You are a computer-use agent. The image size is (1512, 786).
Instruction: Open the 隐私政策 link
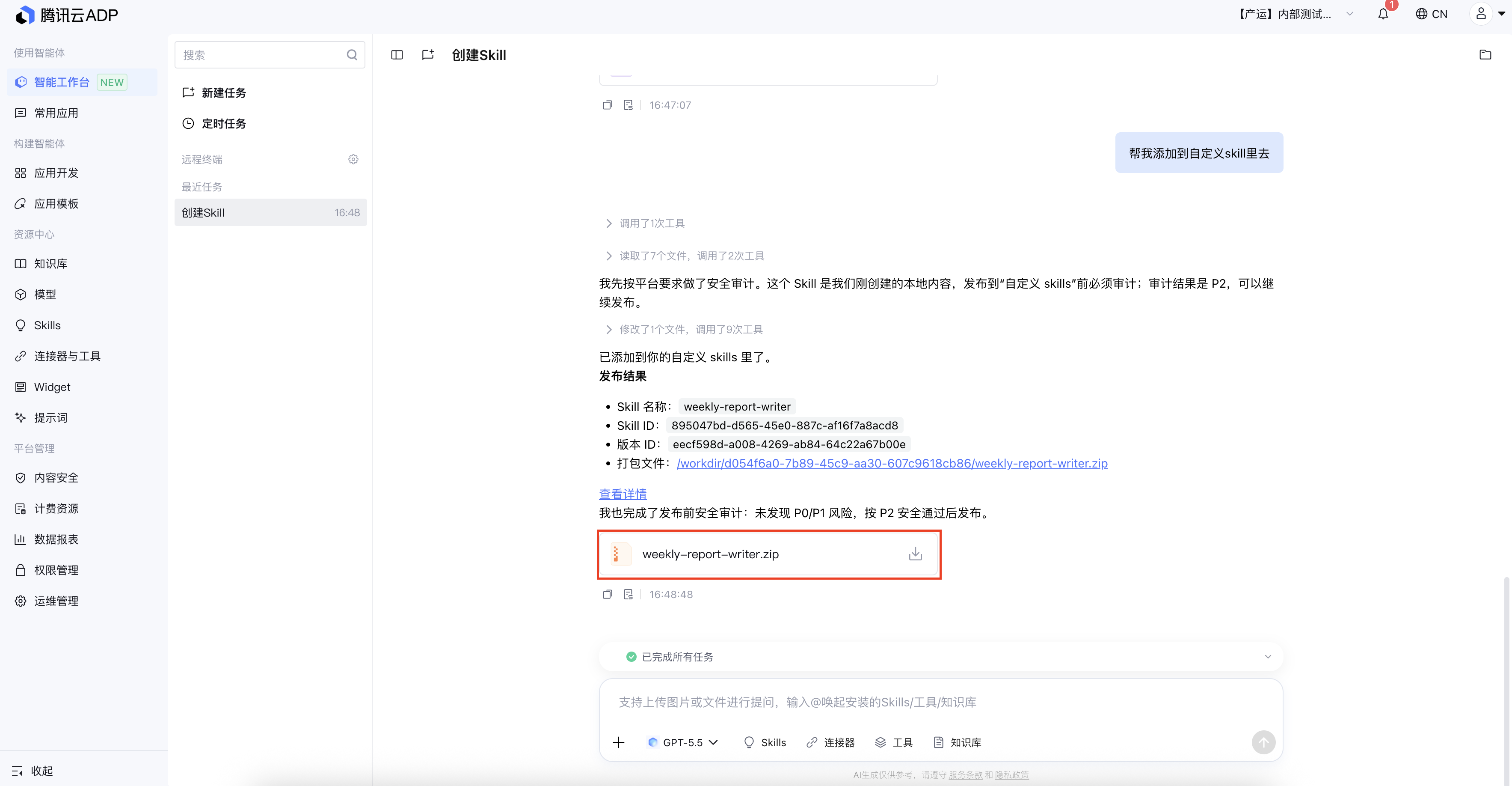[x=1012, y=775]
